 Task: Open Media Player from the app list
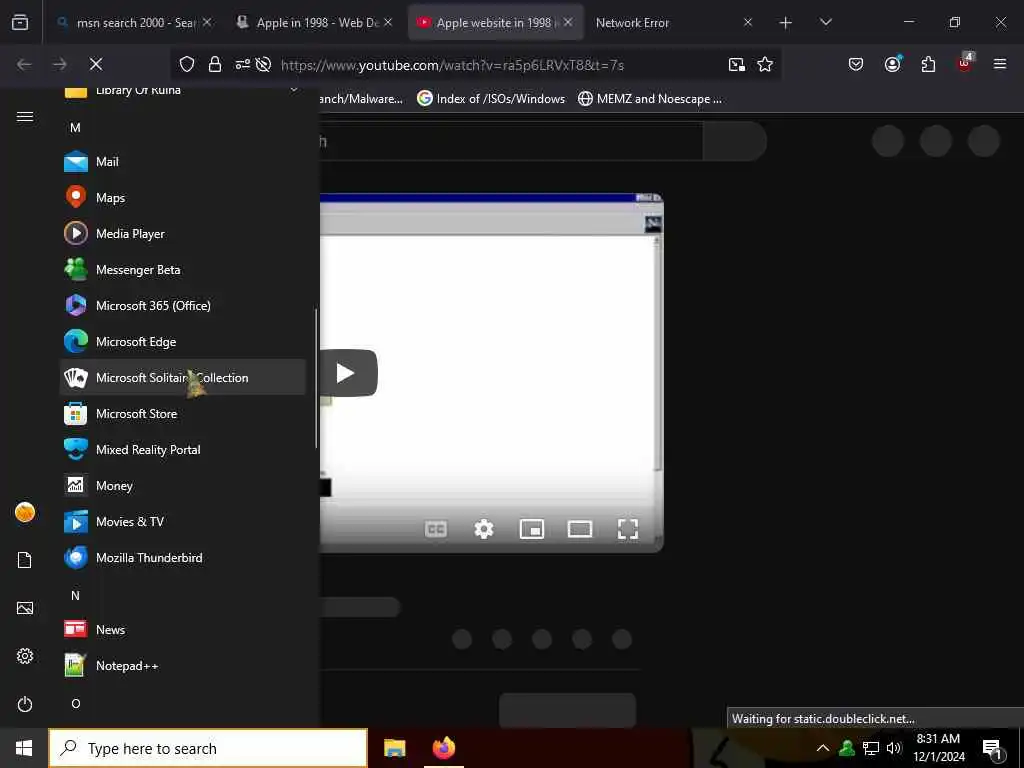point(182,233)
